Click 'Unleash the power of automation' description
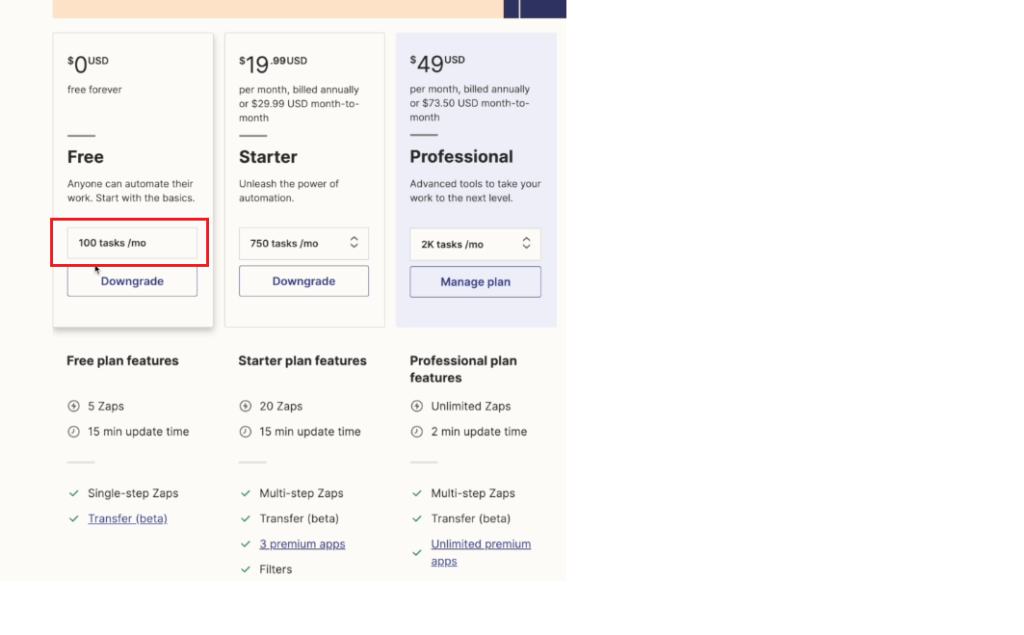This screenshot has width=1024, height=635. pos(289,191)
